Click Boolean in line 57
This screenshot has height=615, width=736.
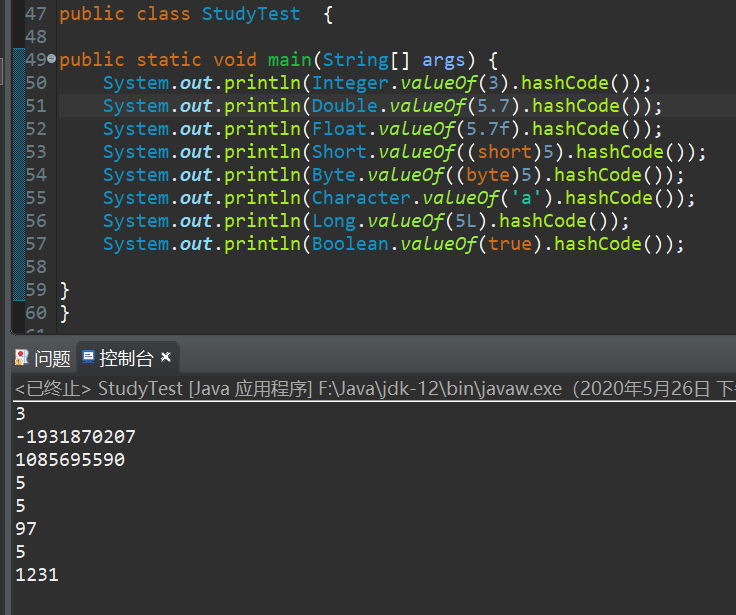coord(350,244)
